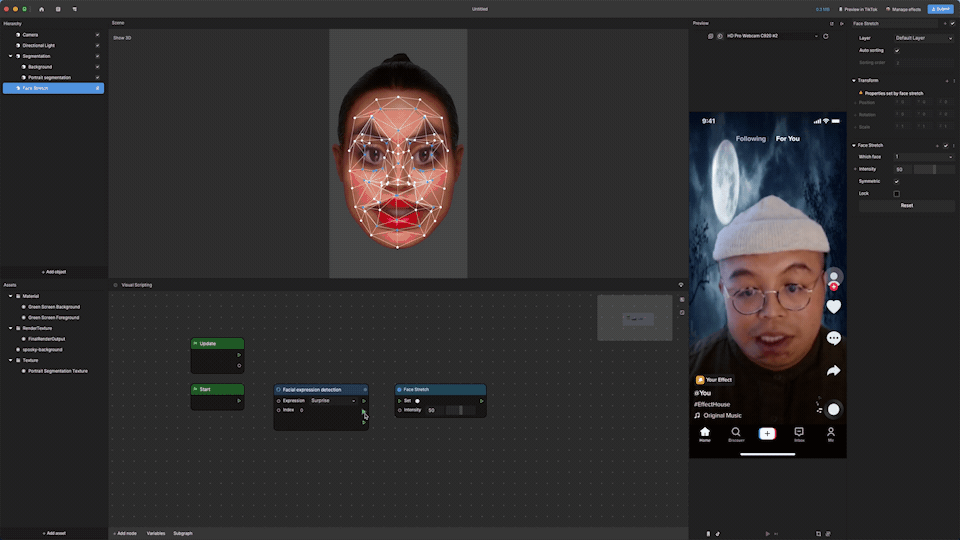Click the warning icon next to Properties notice
The height and width of the screenshot is (540, 960).
(860, 93)
